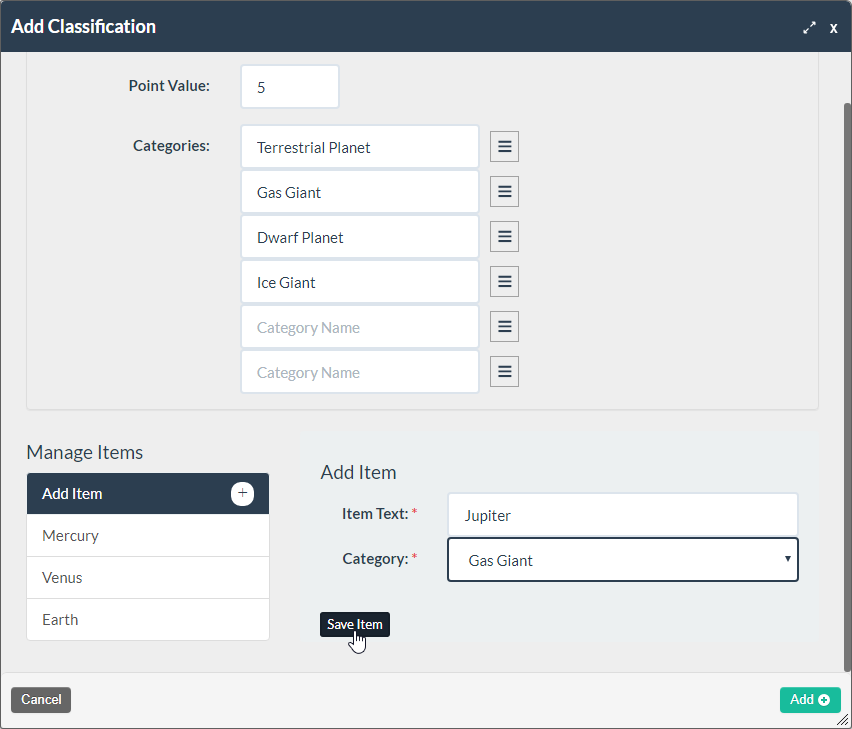Click the Item Text field containing Jupiter

click(623, 514)
